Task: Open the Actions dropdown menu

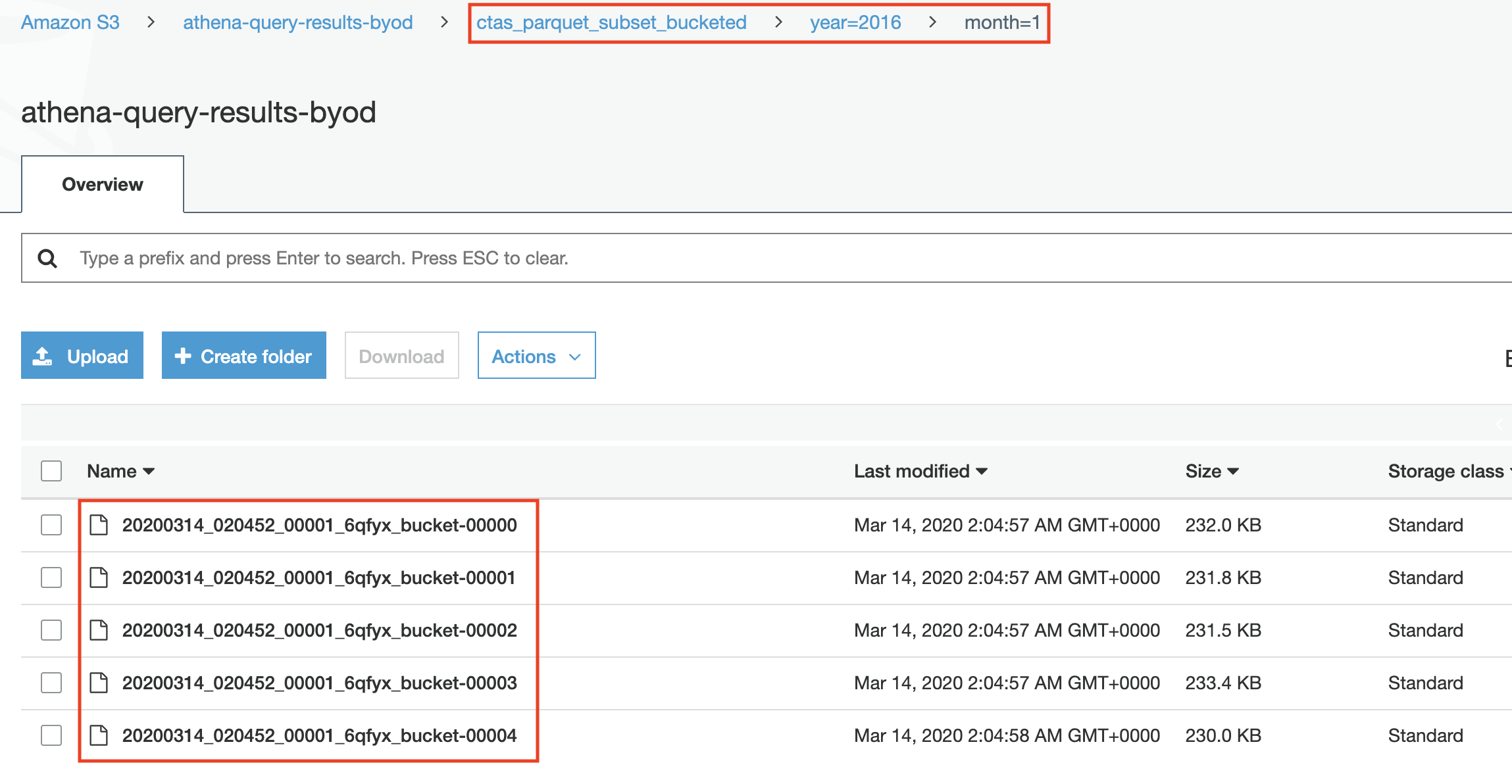Action: (537, 356)
